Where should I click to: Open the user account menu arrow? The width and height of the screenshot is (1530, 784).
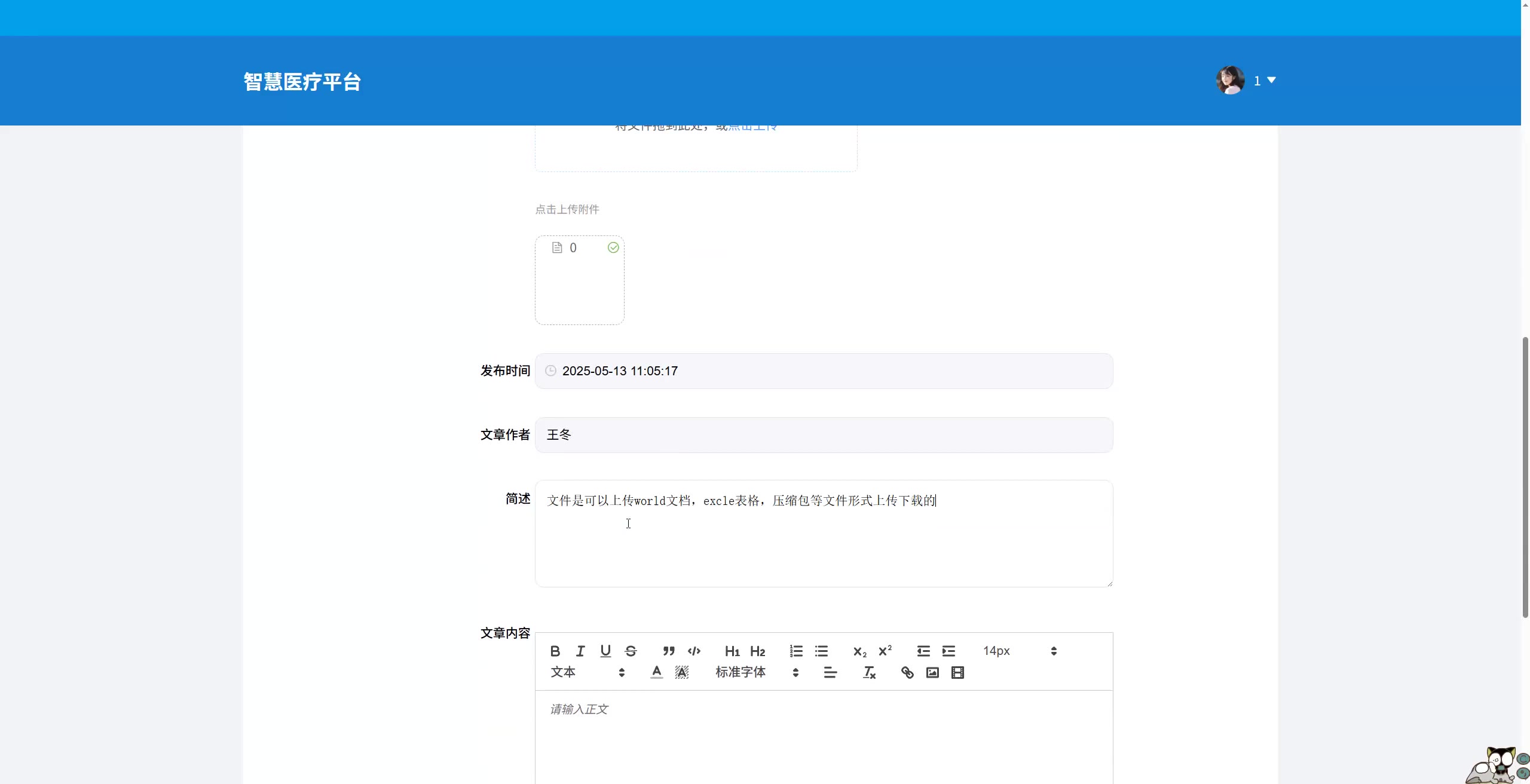tap(1271, 80)
